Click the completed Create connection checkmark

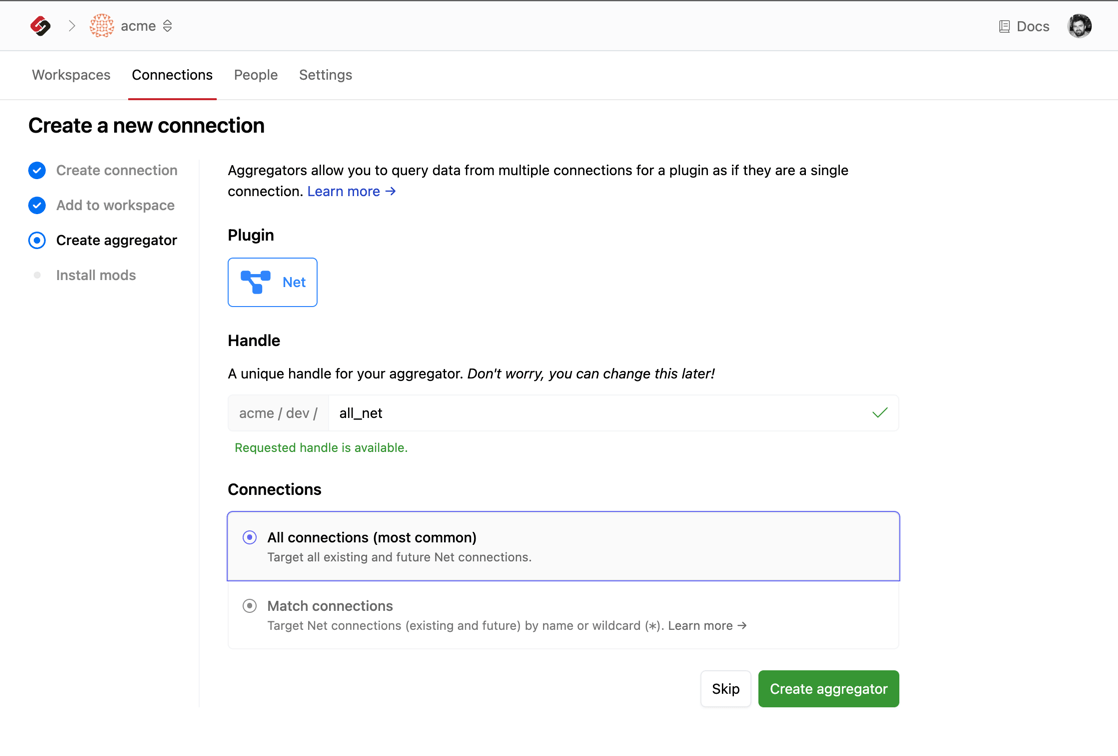coord(37,170)
